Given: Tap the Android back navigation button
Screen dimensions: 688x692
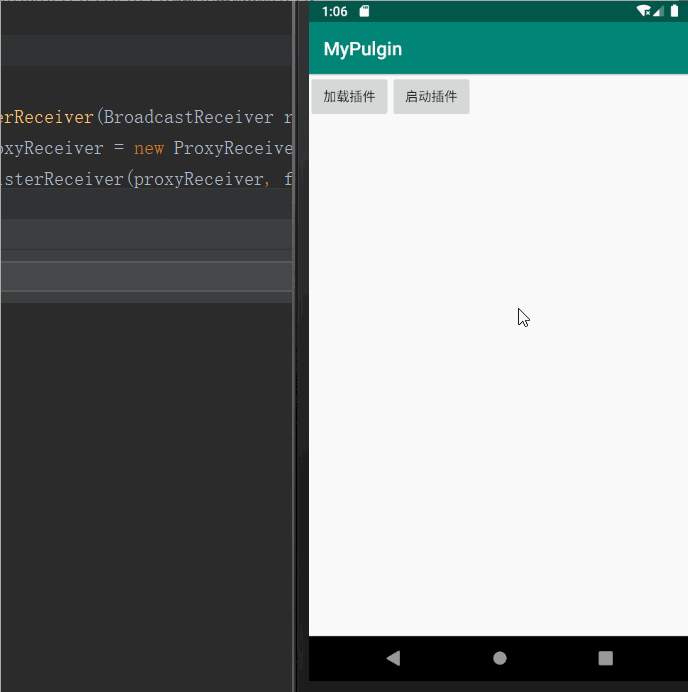Looking at the screenshot, I should pos(393,658).
